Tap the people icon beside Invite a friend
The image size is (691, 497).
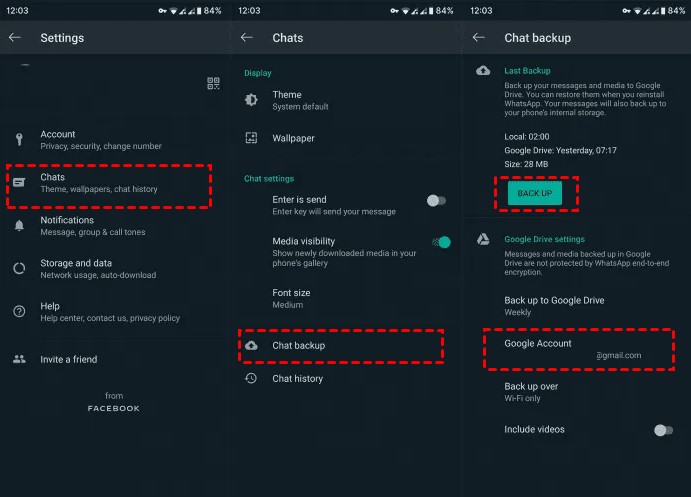[x=19, y=359]
